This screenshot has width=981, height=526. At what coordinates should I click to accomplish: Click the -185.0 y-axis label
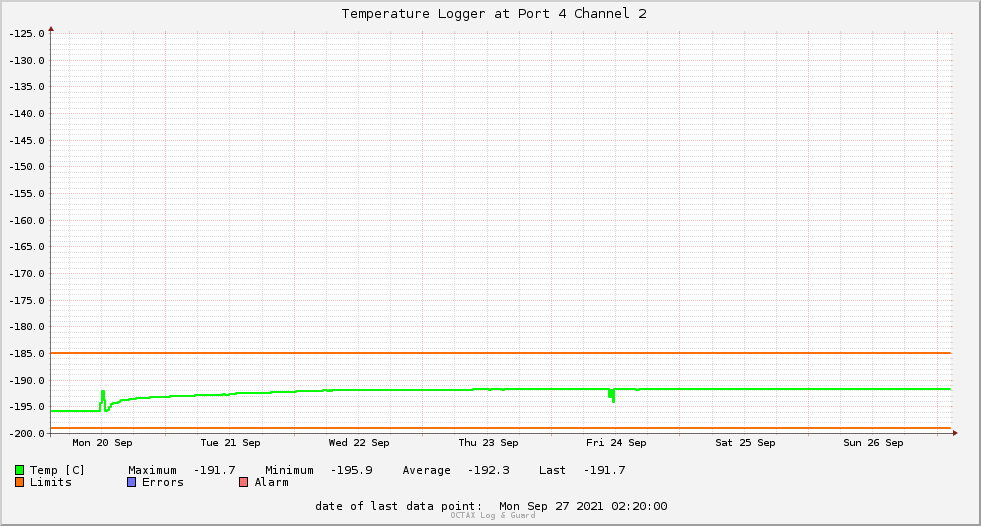(x=27, y=354)
